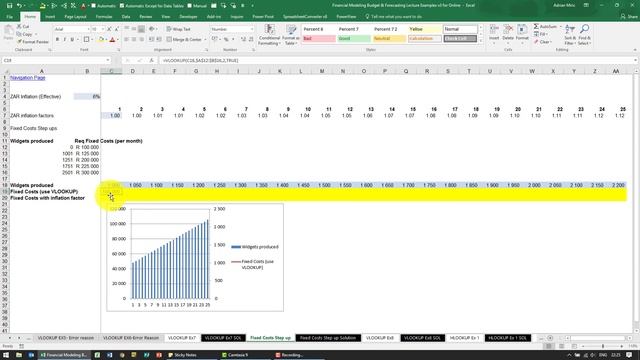Screen dimensions: 640x360
Task: Open Find & Select menu
Action: click(584, 35)
